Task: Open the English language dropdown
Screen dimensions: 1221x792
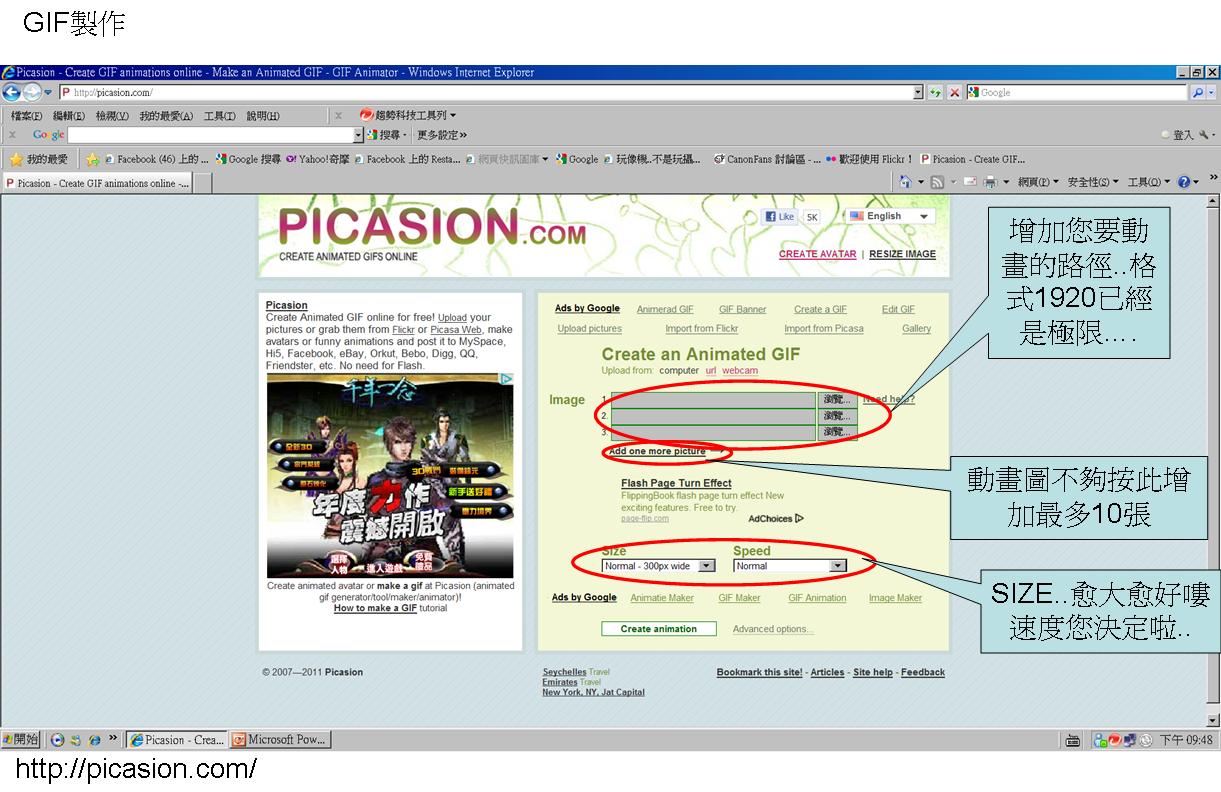Action: click(888, 216)
